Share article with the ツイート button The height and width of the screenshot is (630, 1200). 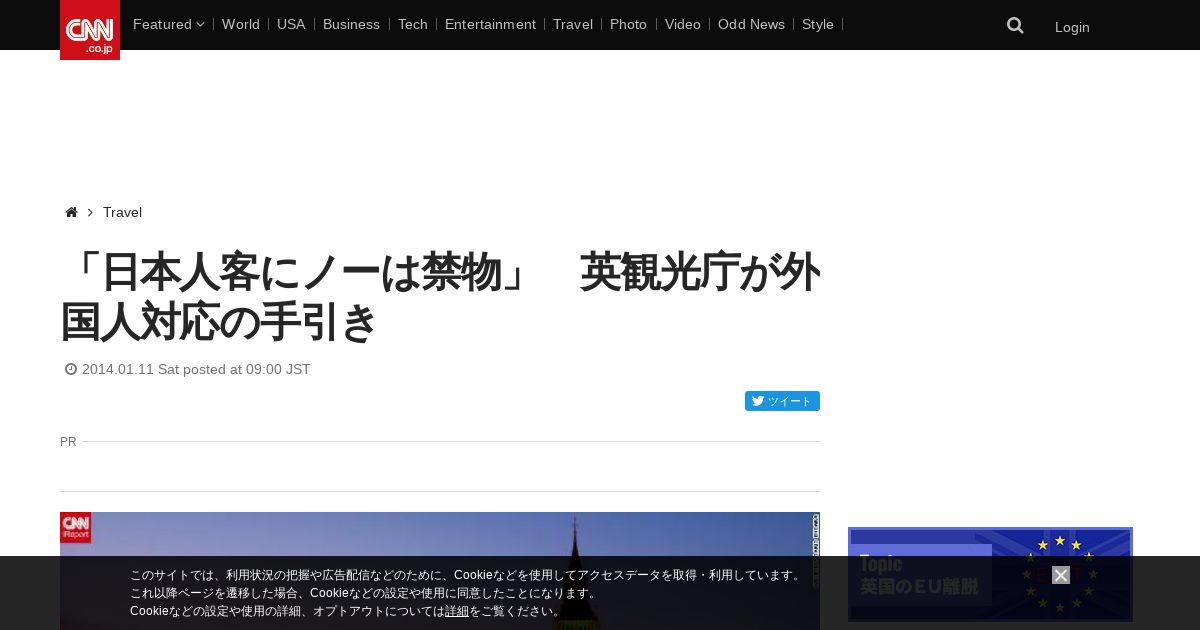click(x=782, y=401)
